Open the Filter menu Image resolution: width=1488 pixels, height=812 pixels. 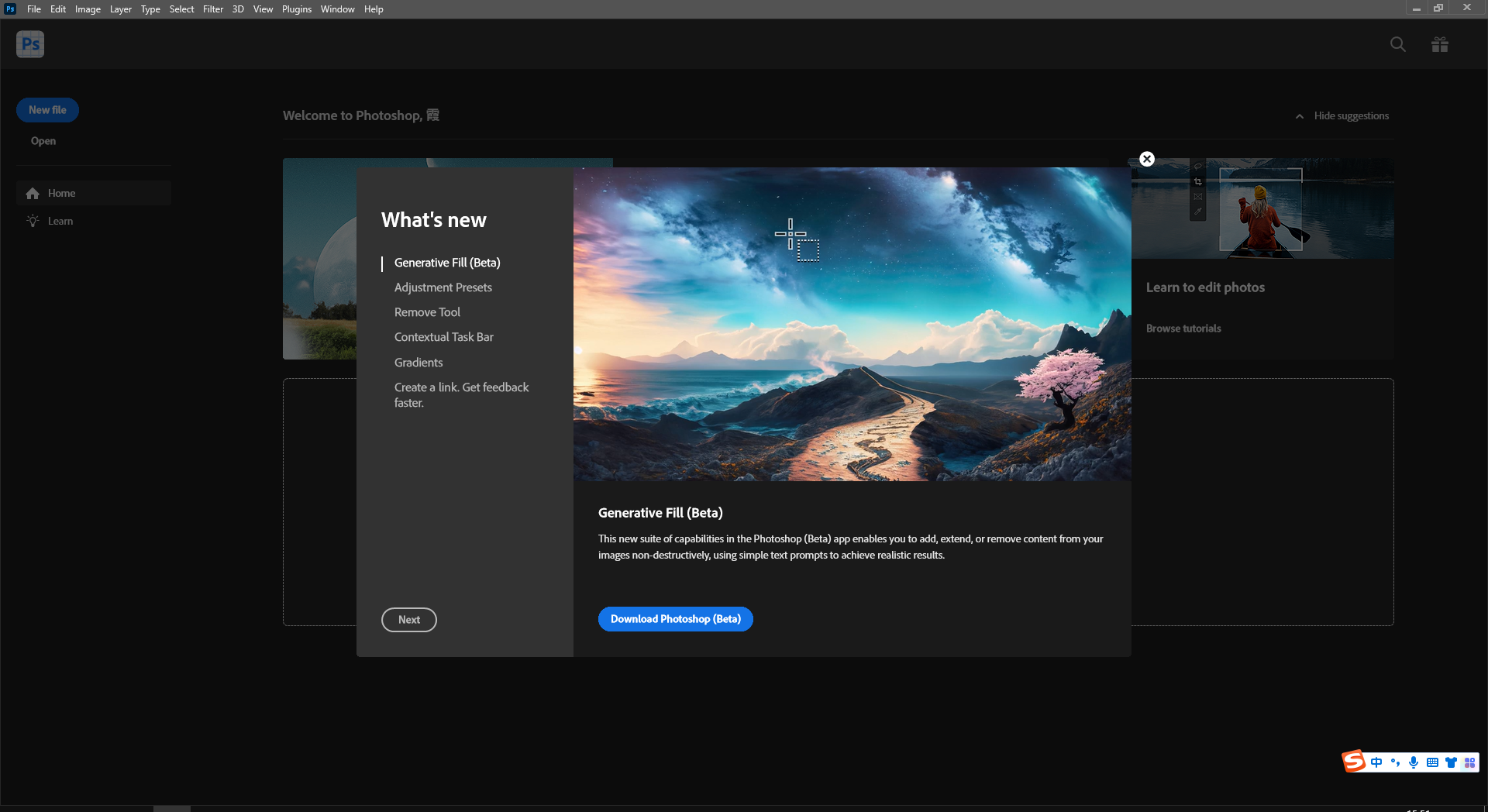pos(213,9)
